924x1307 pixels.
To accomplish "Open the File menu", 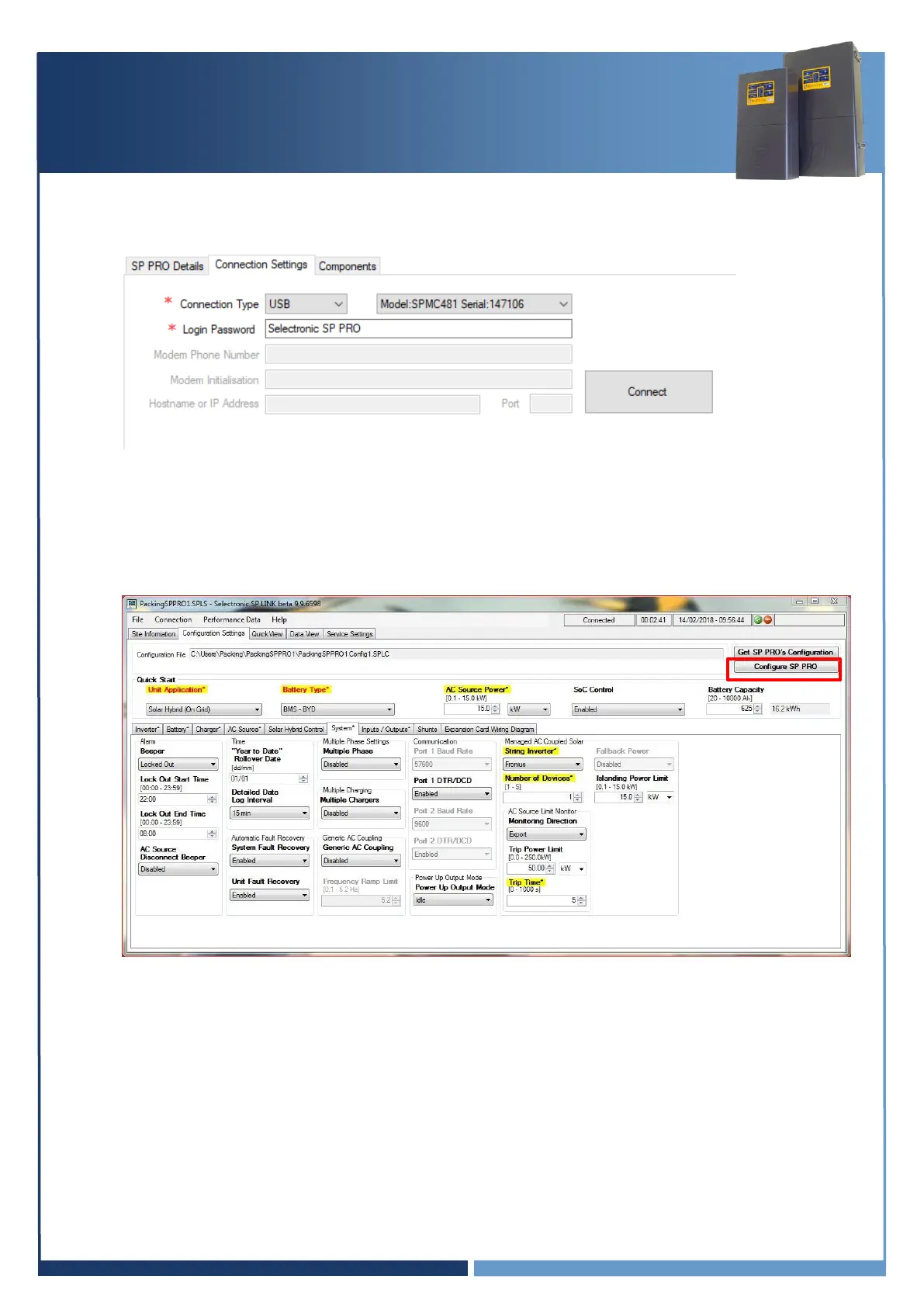I will point(137,619).
